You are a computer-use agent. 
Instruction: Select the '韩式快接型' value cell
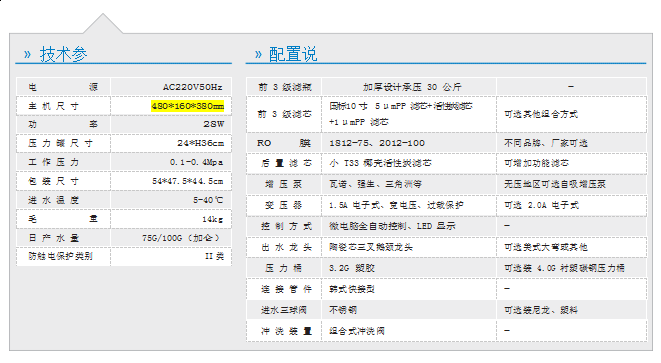(352, 289)
